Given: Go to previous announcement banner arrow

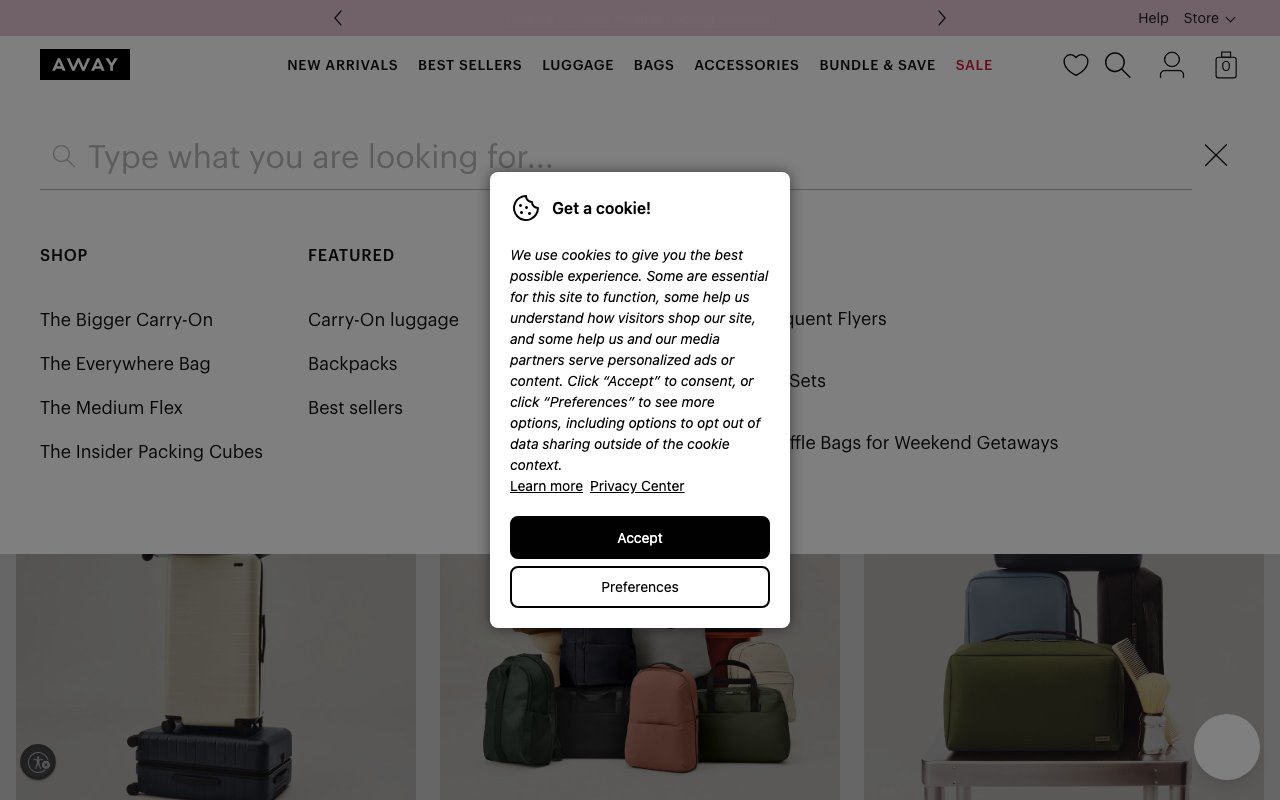Looking at the screenshot, I should (338, 18).
